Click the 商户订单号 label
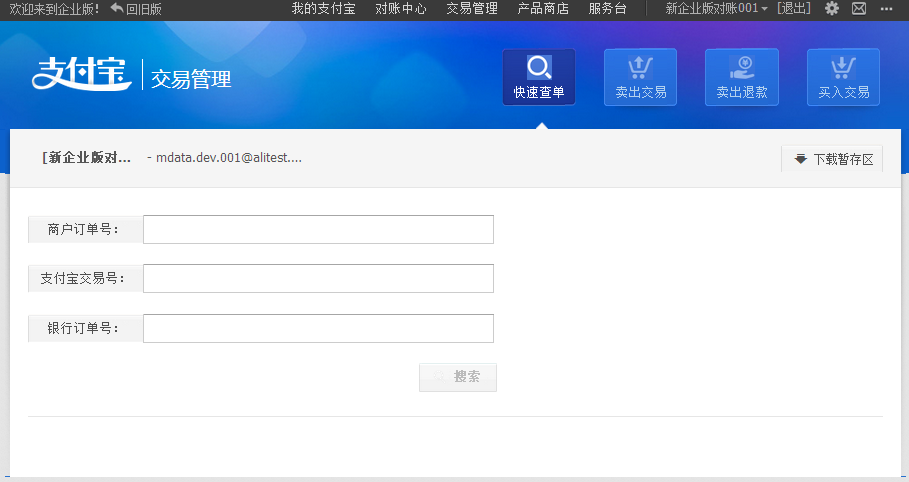The width and height of the screenshot is (909, 482). (83, 230)
